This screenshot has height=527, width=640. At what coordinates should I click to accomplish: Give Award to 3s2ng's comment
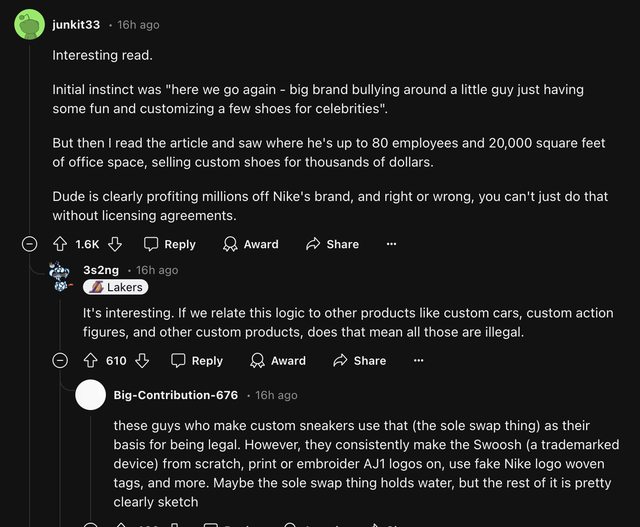[277, 360]
